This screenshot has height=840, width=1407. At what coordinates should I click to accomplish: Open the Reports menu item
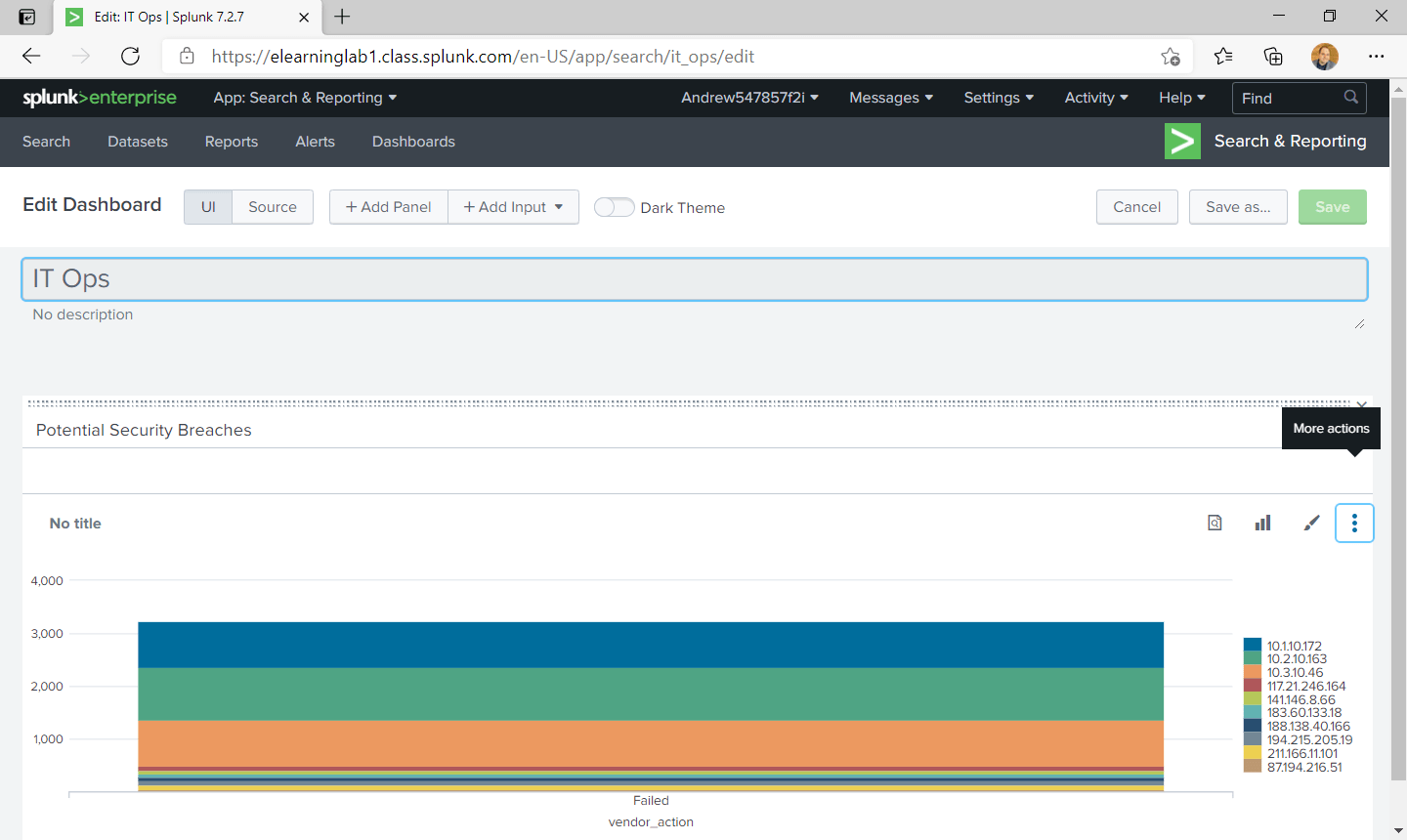click(231, 142)
